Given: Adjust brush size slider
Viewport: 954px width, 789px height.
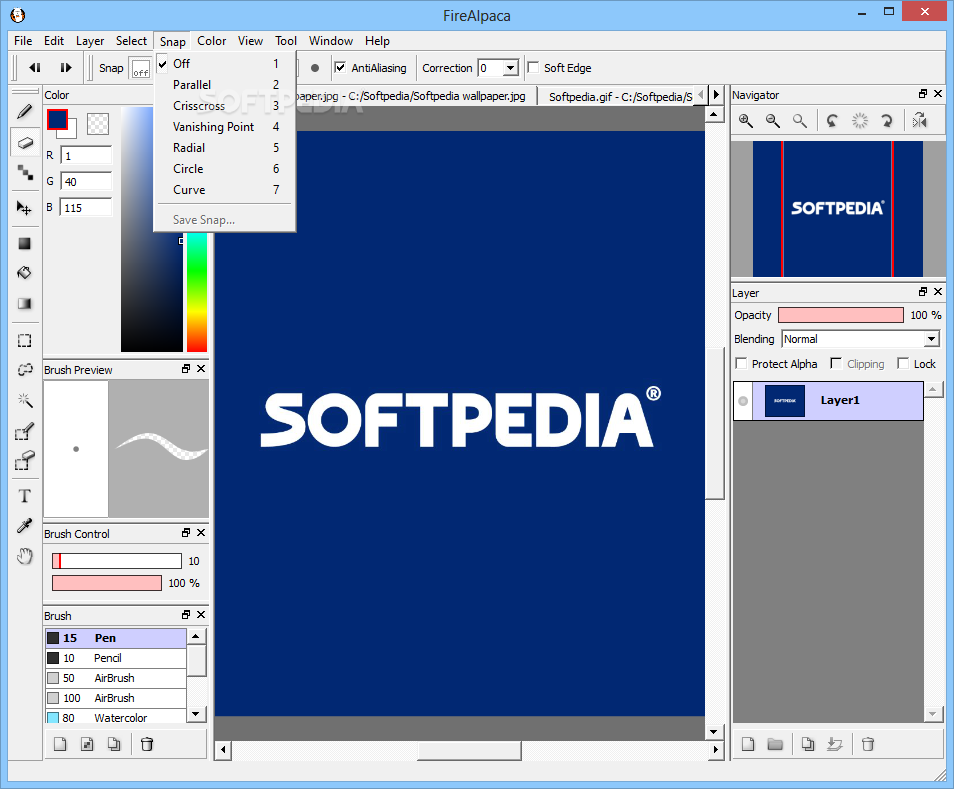Looking at the screenshot, I should click(x=117, y=561).
